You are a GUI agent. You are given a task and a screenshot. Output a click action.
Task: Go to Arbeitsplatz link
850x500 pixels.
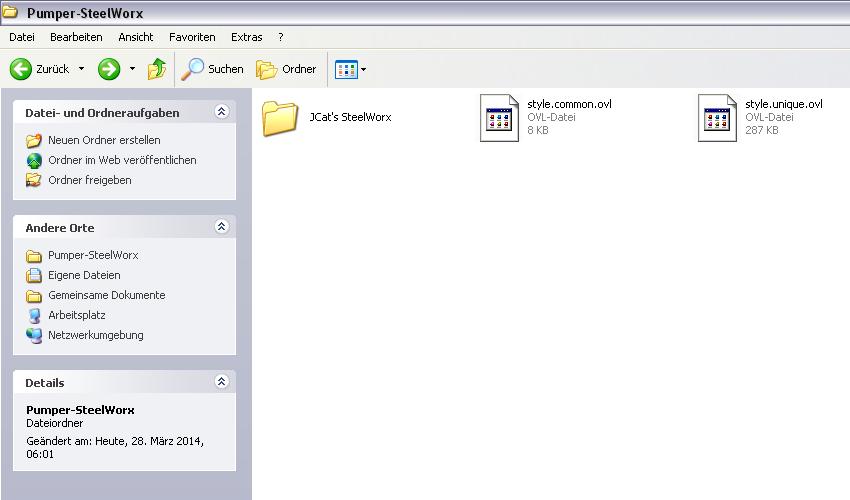(76, 315)
